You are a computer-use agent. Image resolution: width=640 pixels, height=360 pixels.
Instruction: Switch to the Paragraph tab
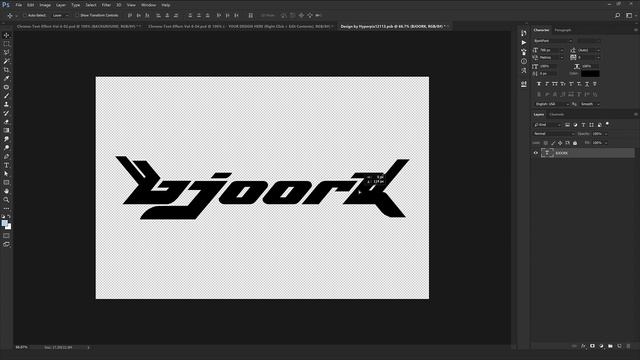click(x=563, y=30)
